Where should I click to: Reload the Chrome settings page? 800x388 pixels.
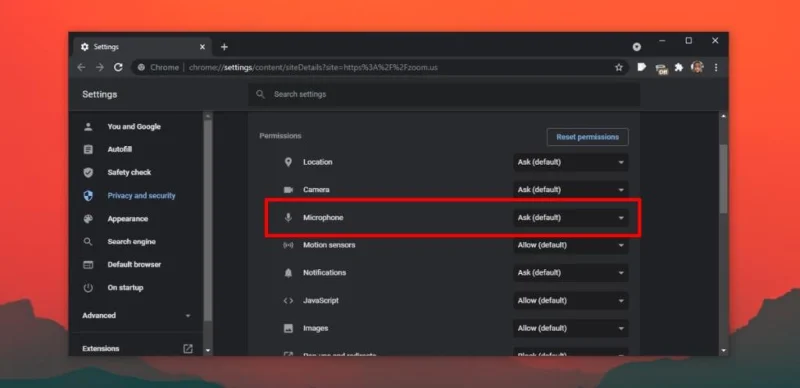coord(118,67)
